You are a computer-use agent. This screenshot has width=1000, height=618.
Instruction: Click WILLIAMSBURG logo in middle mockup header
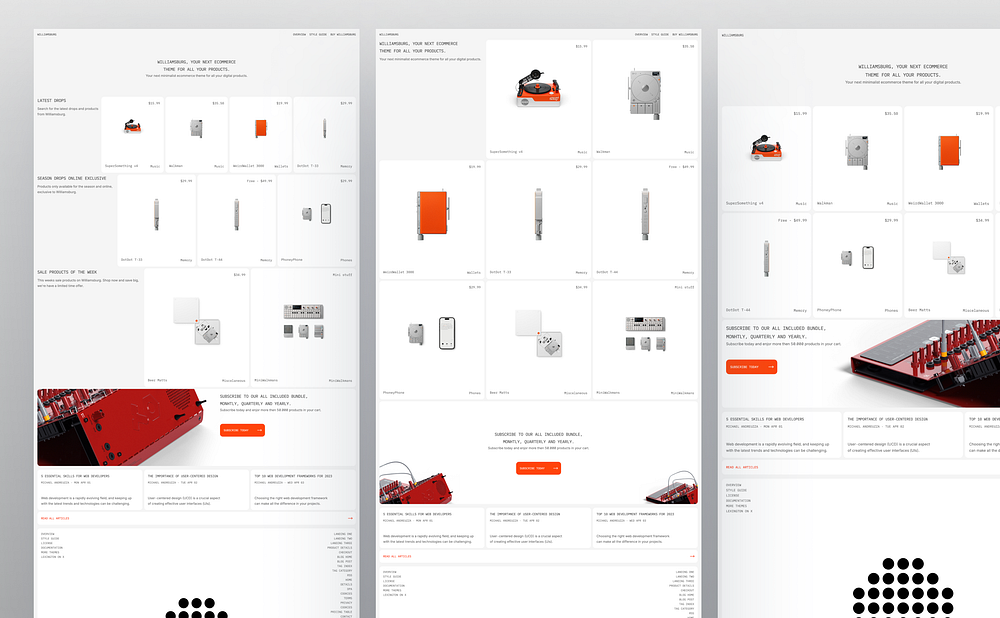point(388,34)
